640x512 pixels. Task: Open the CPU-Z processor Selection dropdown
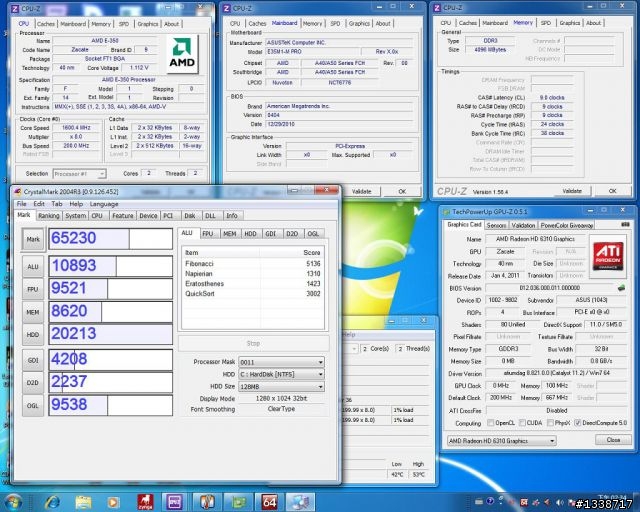80,174
